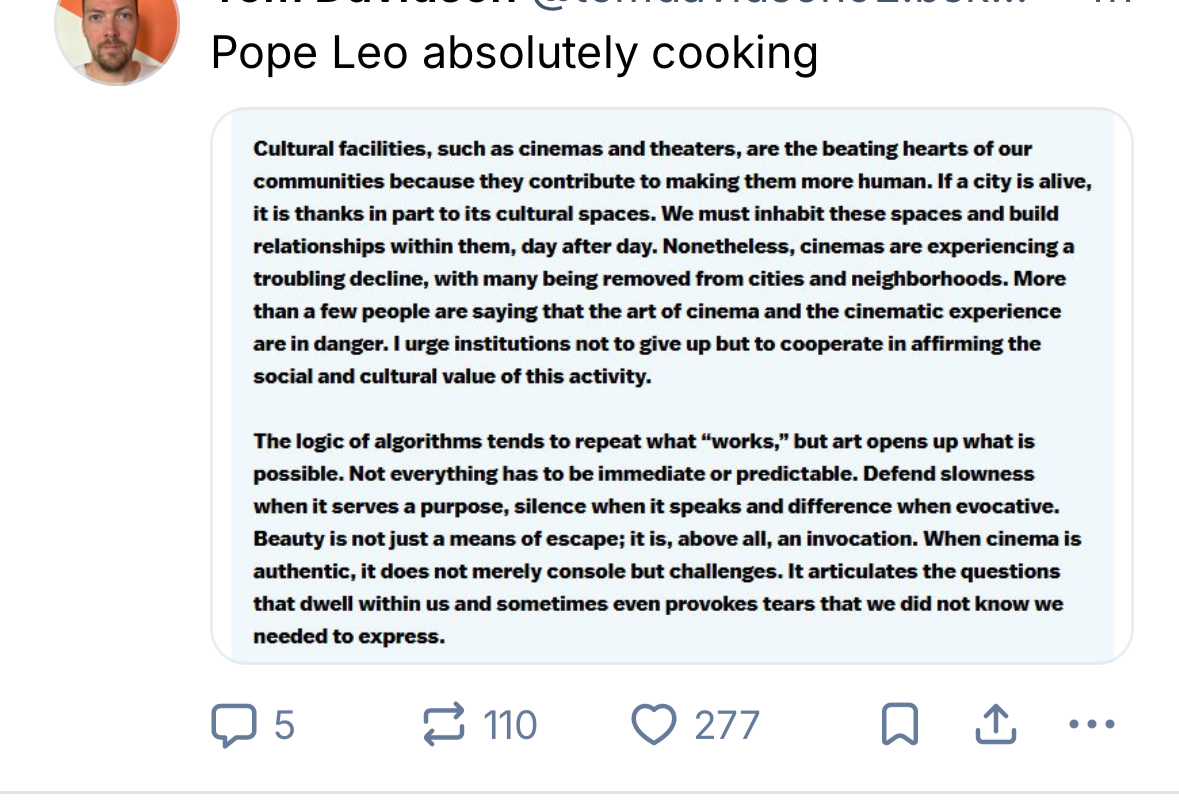Click the line "Beauty is not just a means of escape"

click(x=667, y=539)
